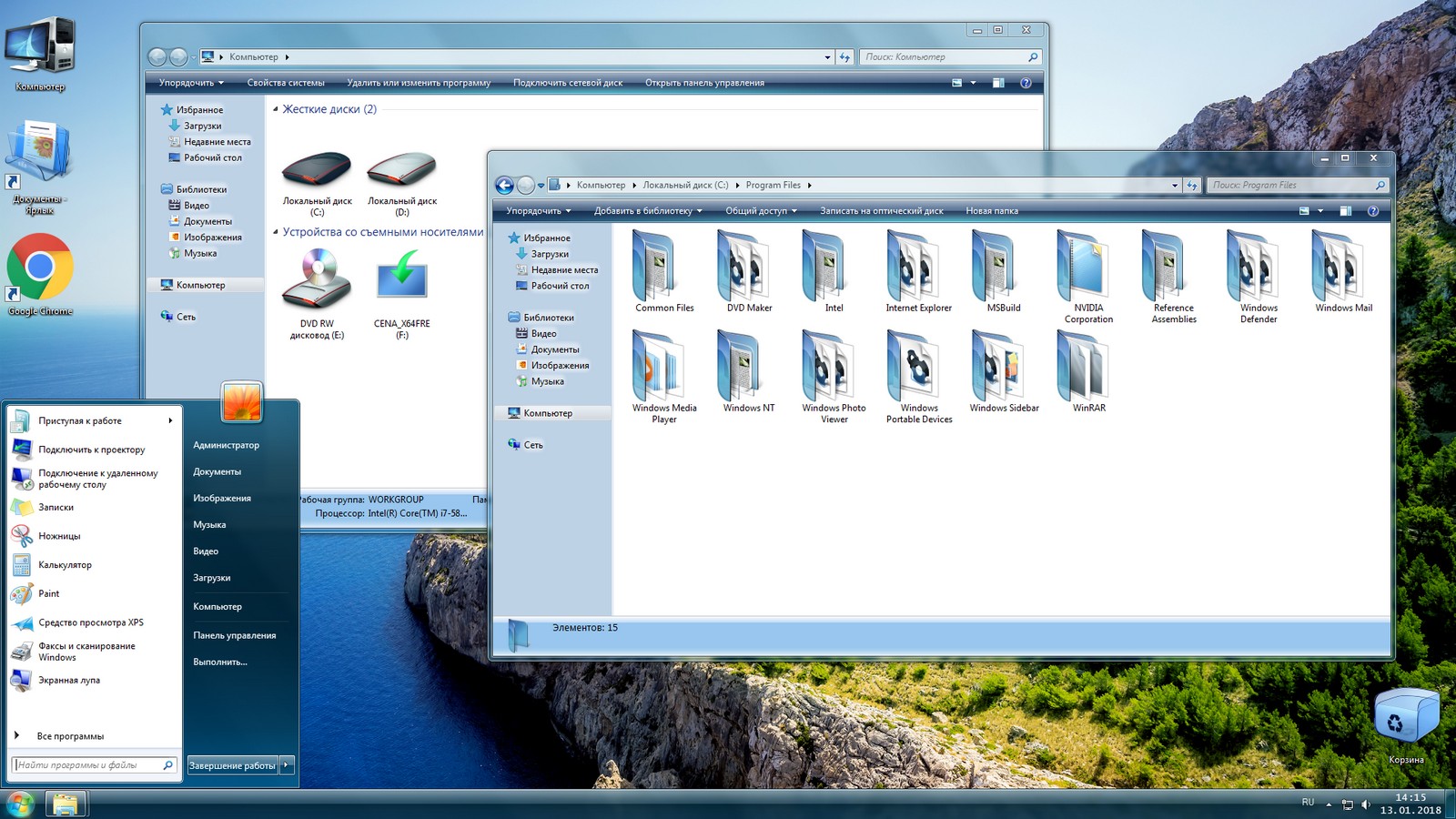This screenshot has width=1456, height=819.
Task: Click the Новая папка button
Action: click(x=992, y=211)
